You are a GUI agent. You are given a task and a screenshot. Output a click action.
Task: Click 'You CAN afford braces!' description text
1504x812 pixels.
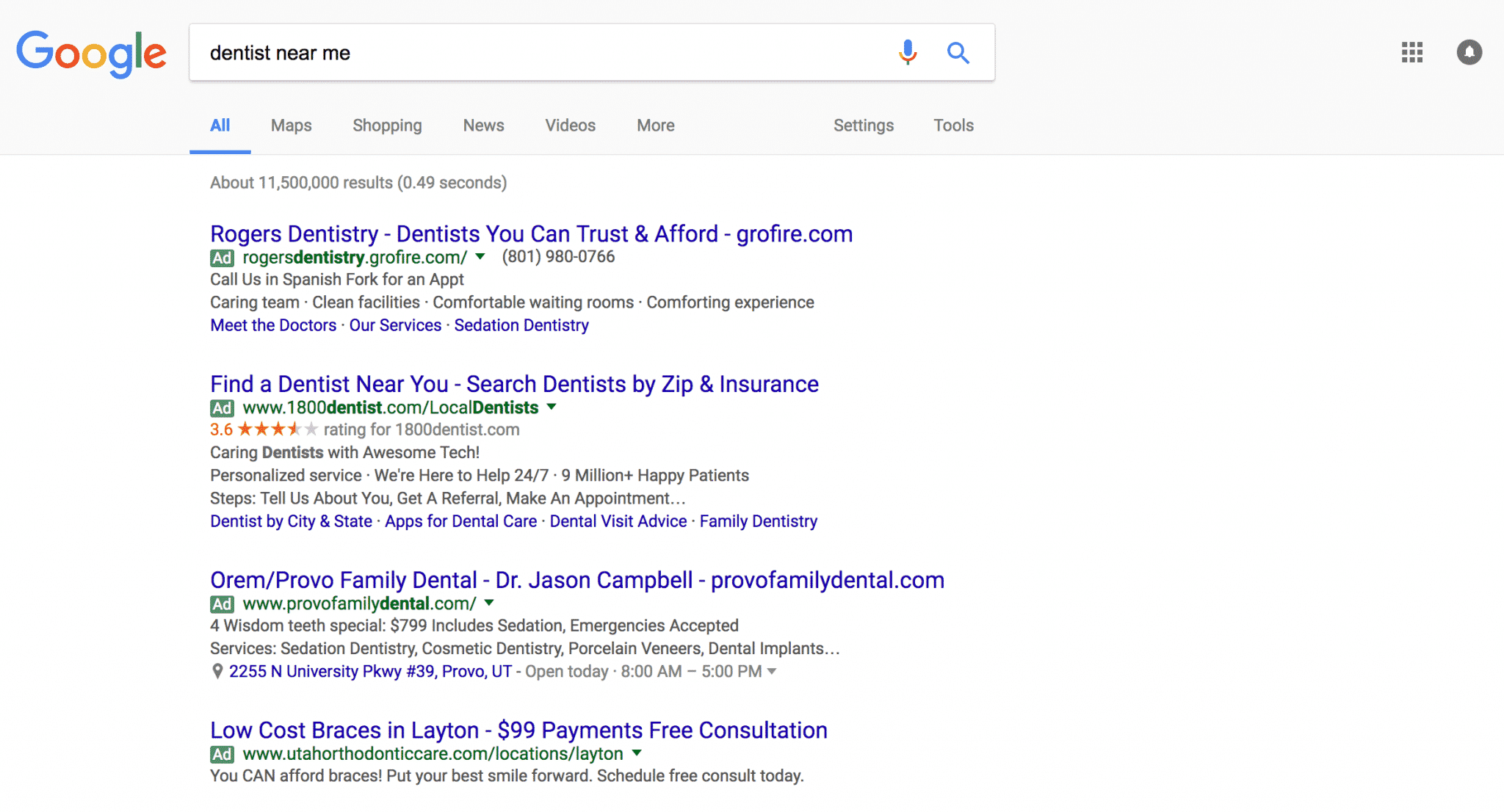[x=507, y=776]
